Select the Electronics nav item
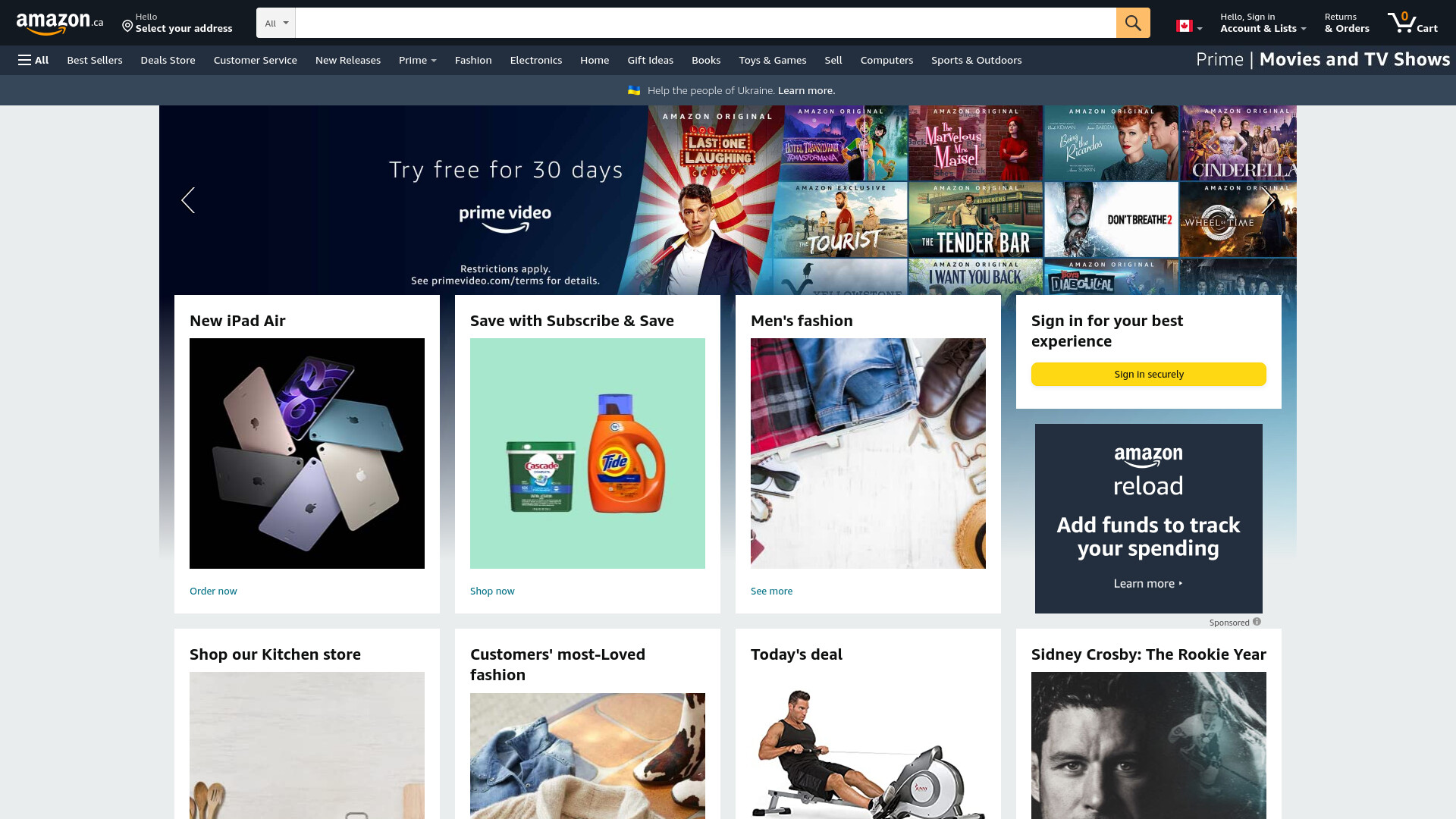 tap(536, 60)
